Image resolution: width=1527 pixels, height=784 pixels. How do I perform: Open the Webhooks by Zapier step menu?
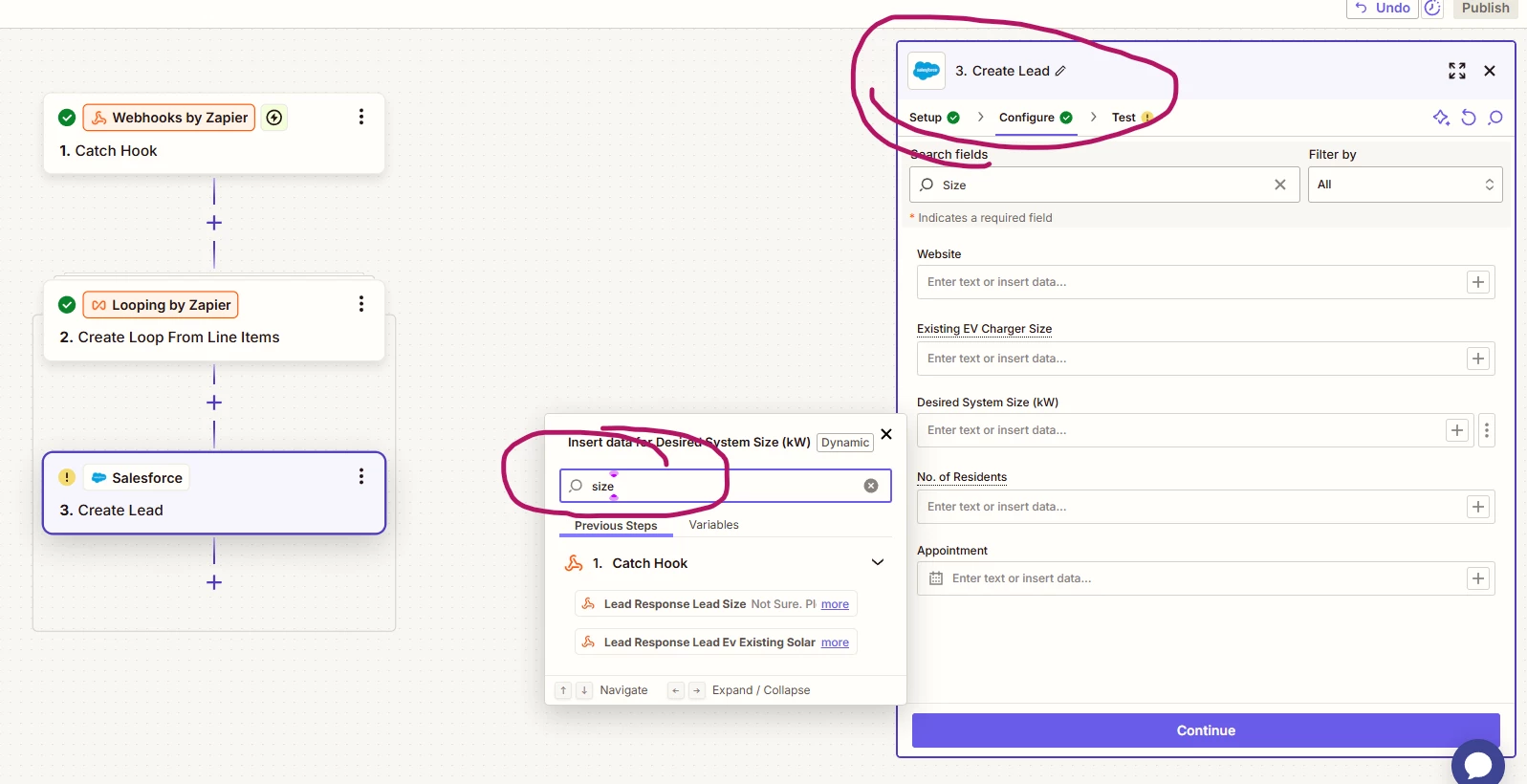click(x=361, y=117)
